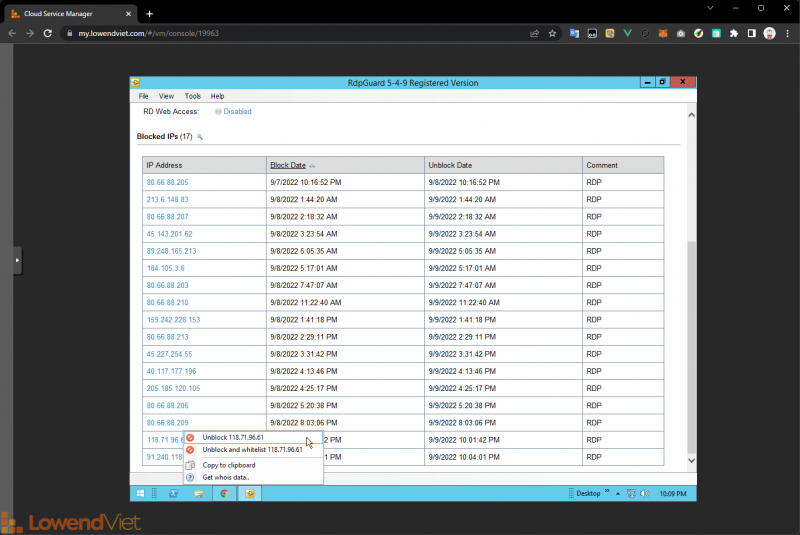Reload the page in the browser
The height and width of the screenshot is (535, 800).
point(47,33)
